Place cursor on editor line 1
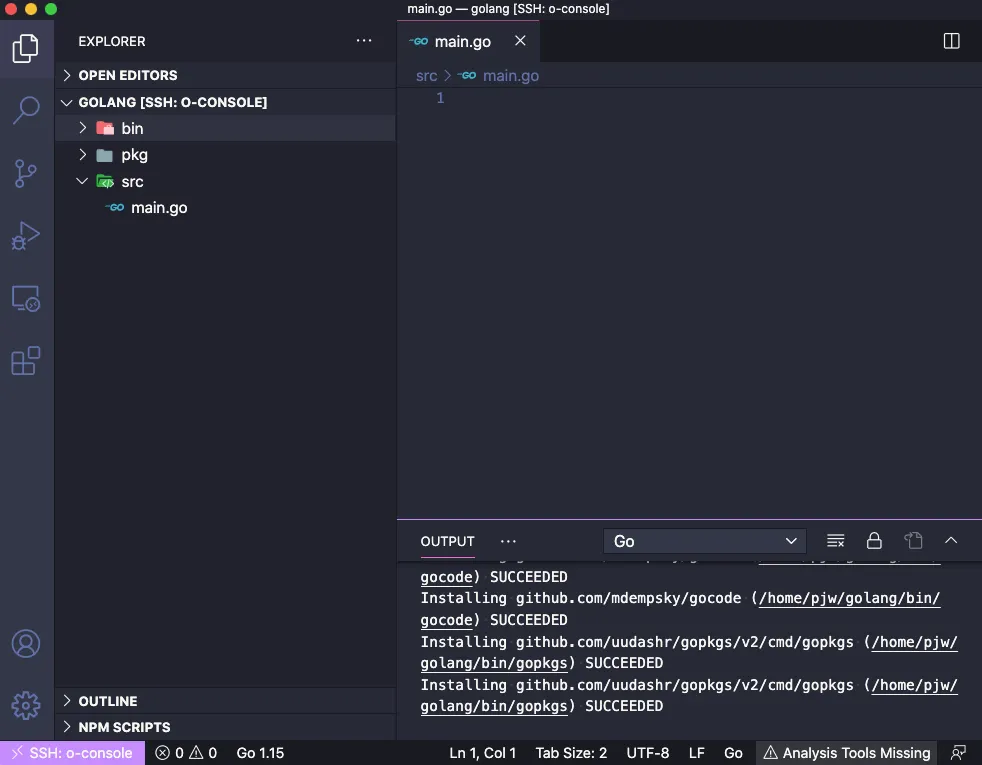The height and width of the screenshot is (765, 982). pos(689,98)
